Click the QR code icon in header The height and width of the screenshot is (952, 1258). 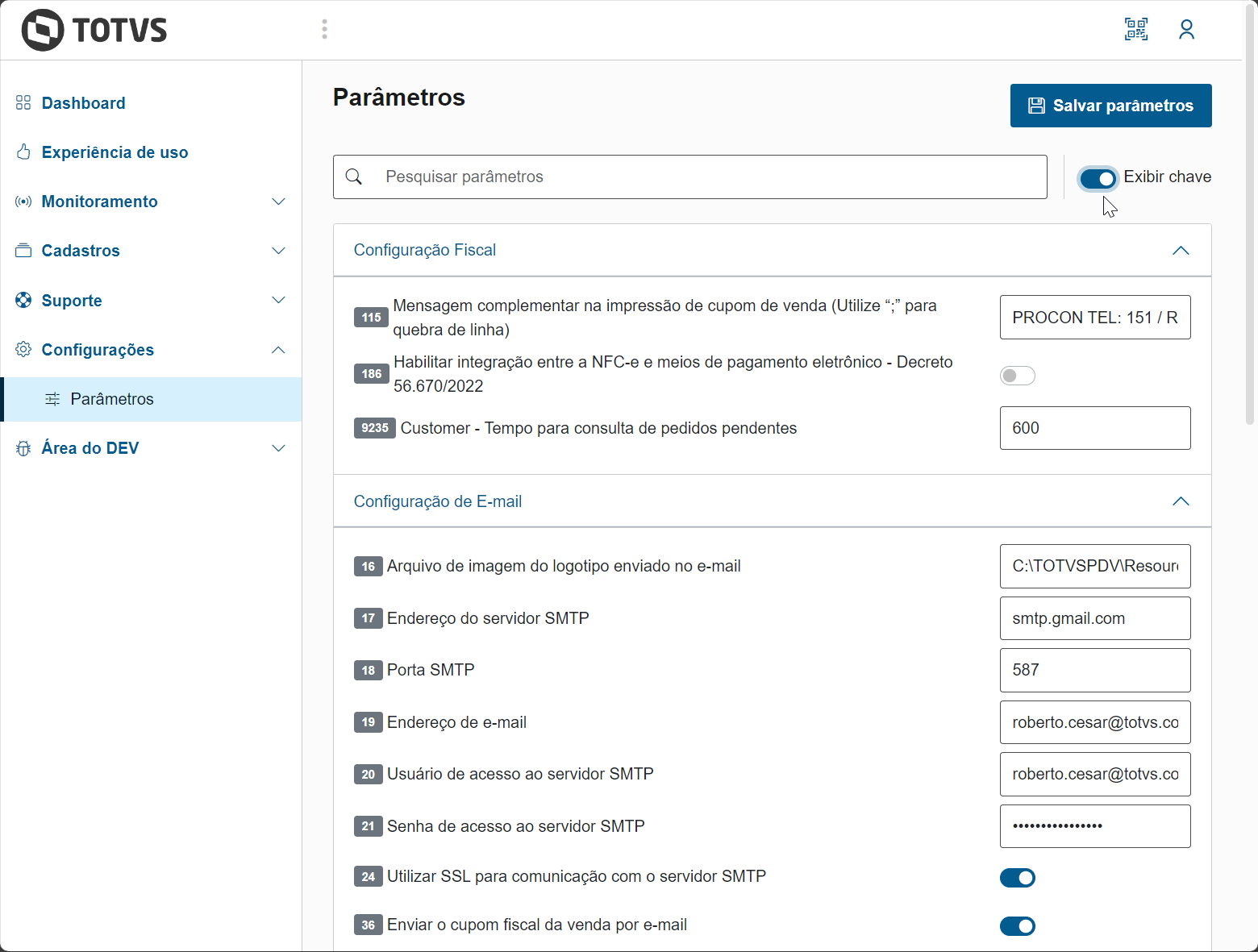tap(1136, 30)
